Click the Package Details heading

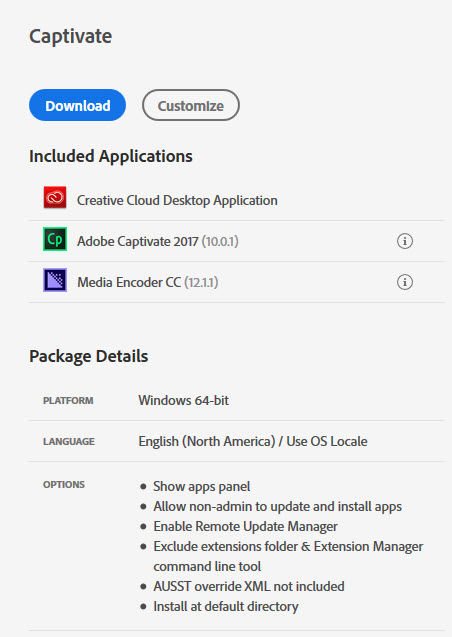tap(89, 356)
